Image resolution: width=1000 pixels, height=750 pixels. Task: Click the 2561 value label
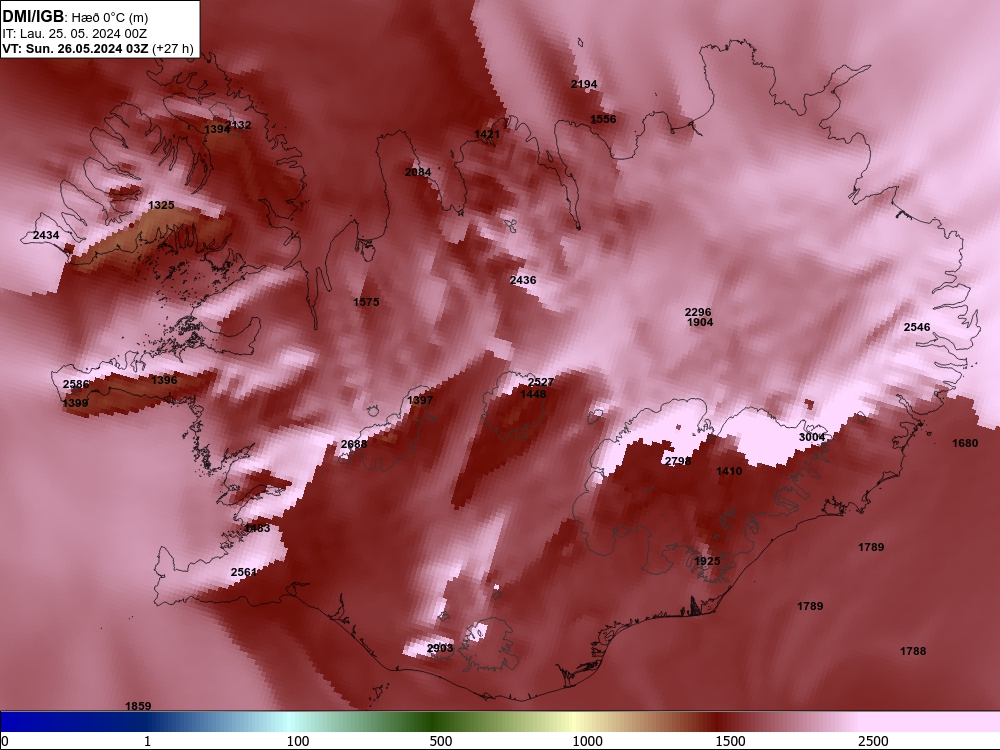tap(244, 572)
